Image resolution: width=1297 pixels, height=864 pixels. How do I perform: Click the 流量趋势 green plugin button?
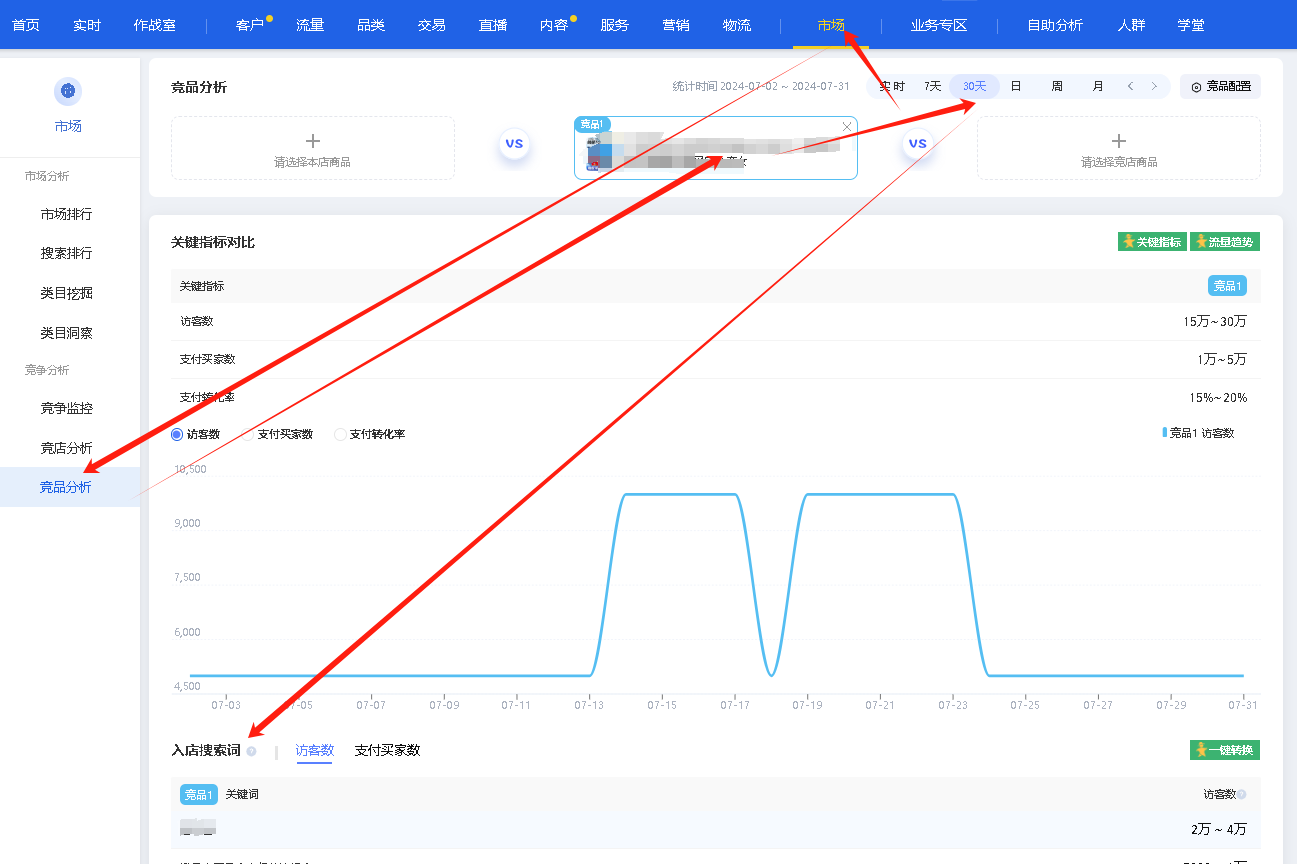1224,242
